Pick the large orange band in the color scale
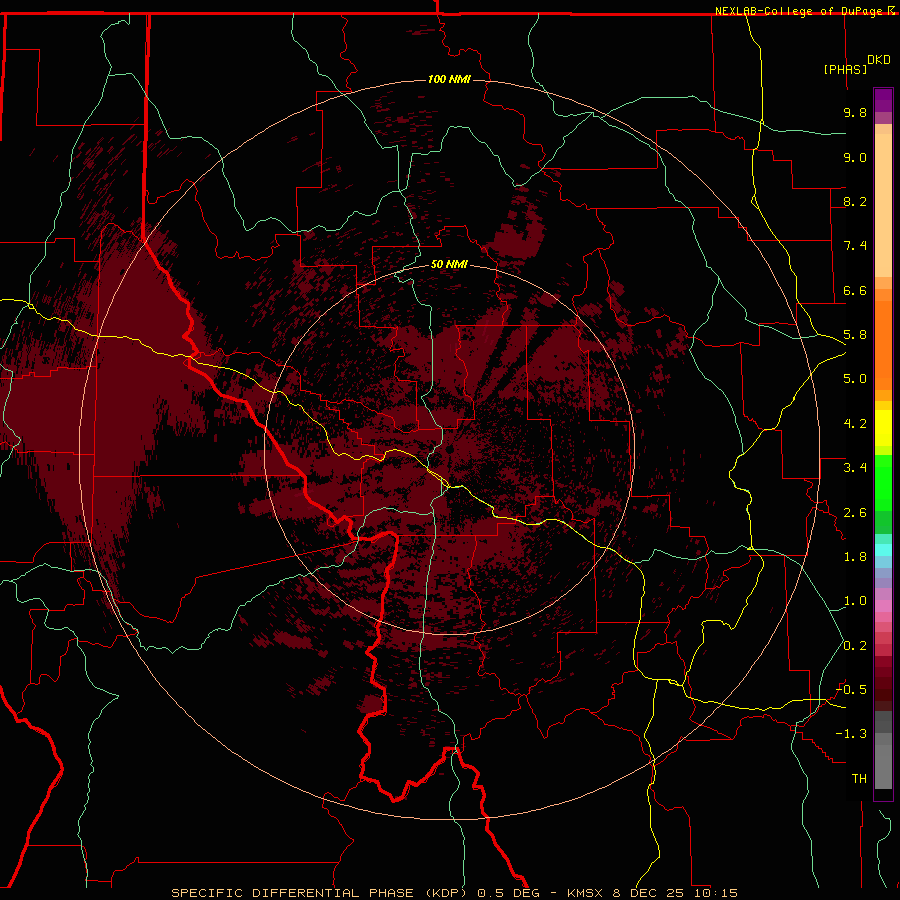Image resolution: width=900 pixels, height=900 pixels. 883,346
